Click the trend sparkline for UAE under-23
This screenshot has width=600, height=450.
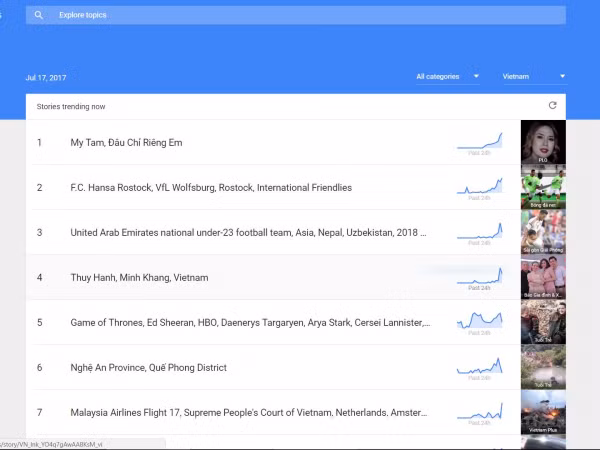(x=479, y=231)
